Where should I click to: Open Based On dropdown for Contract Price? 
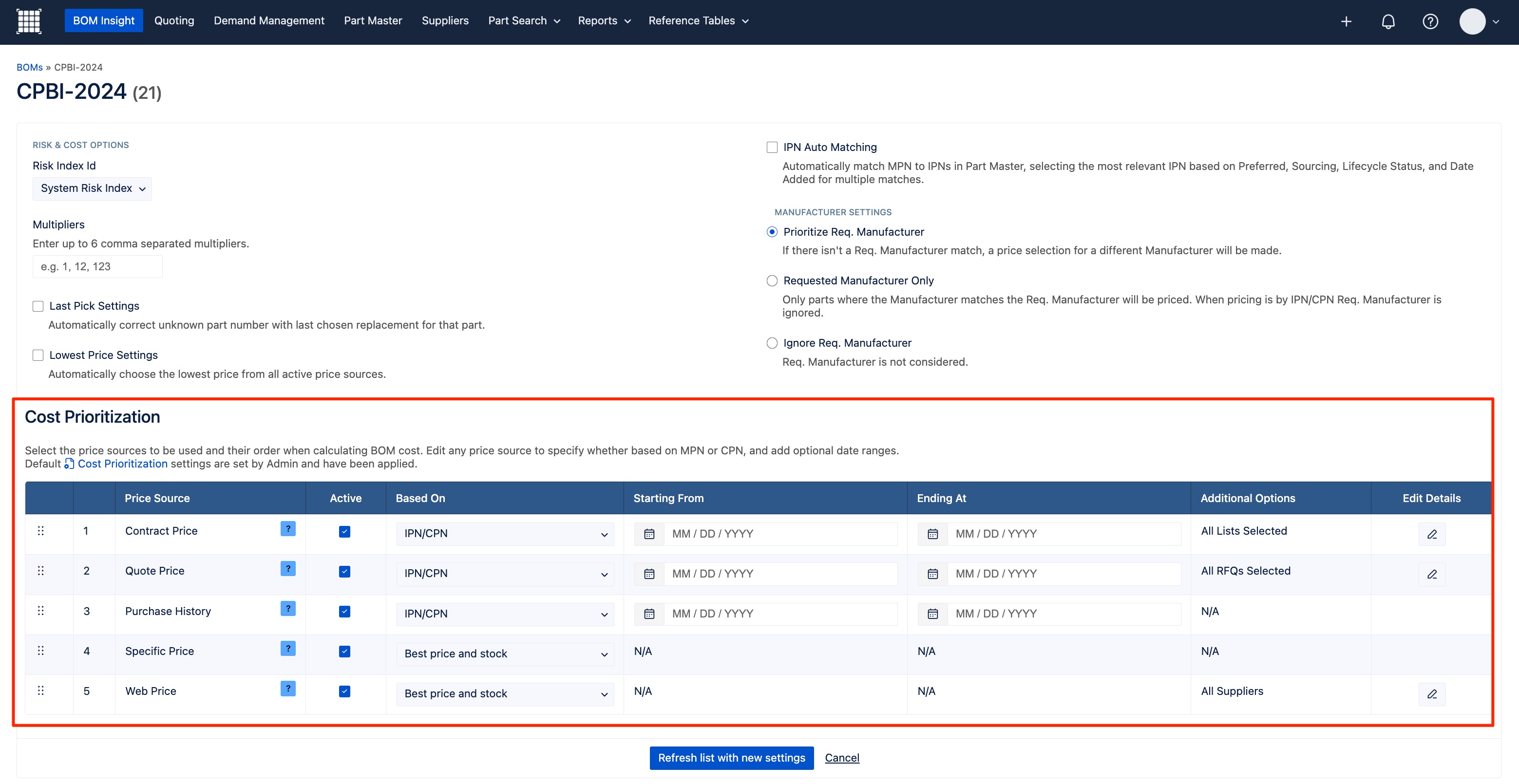point(505,534)
